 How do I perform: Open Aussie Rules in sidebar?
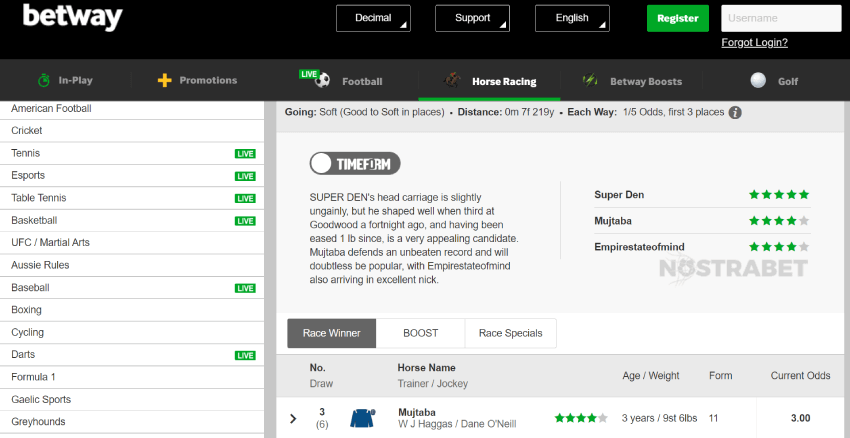(x=132, y=266)
